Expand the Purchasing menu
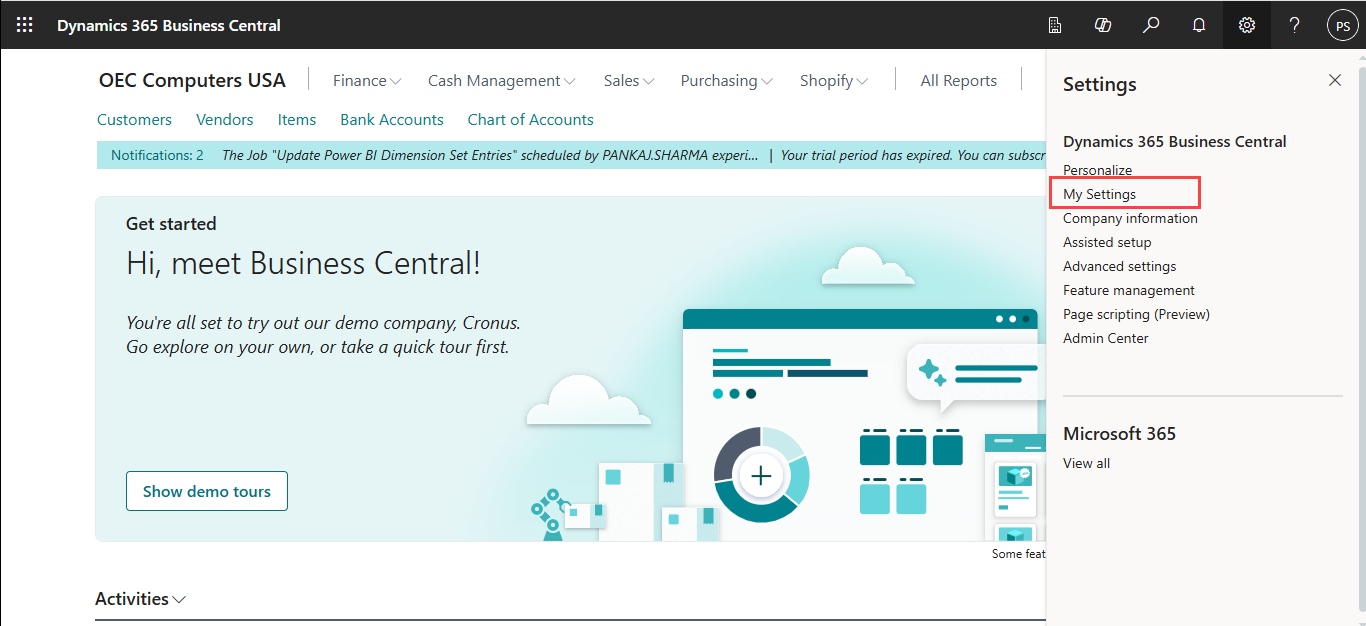The width and height of the screenshot is (1366, 626). (x=726, y=81)
